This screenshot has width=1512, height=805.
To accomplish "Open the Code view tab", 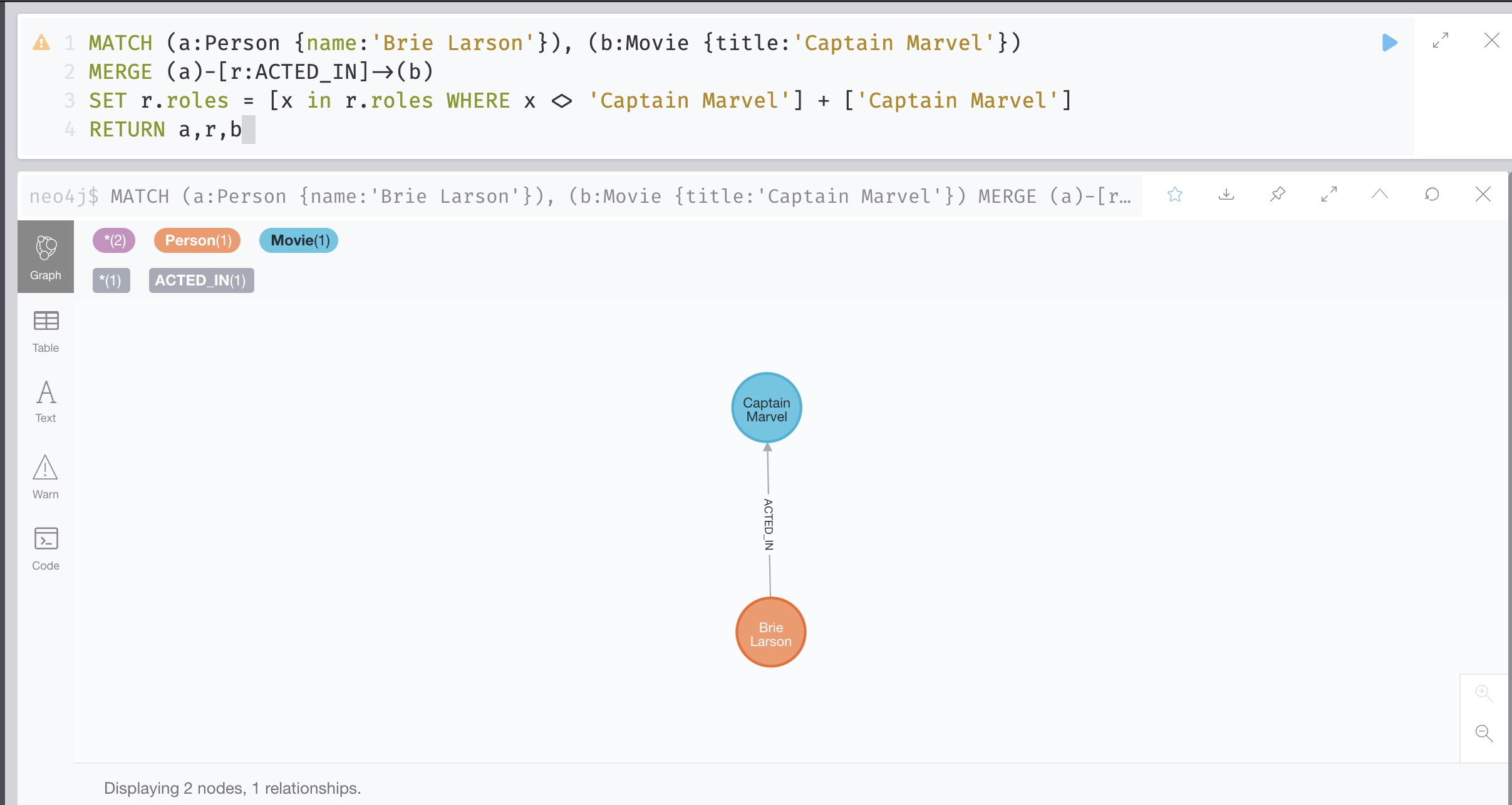I will 46,549.
